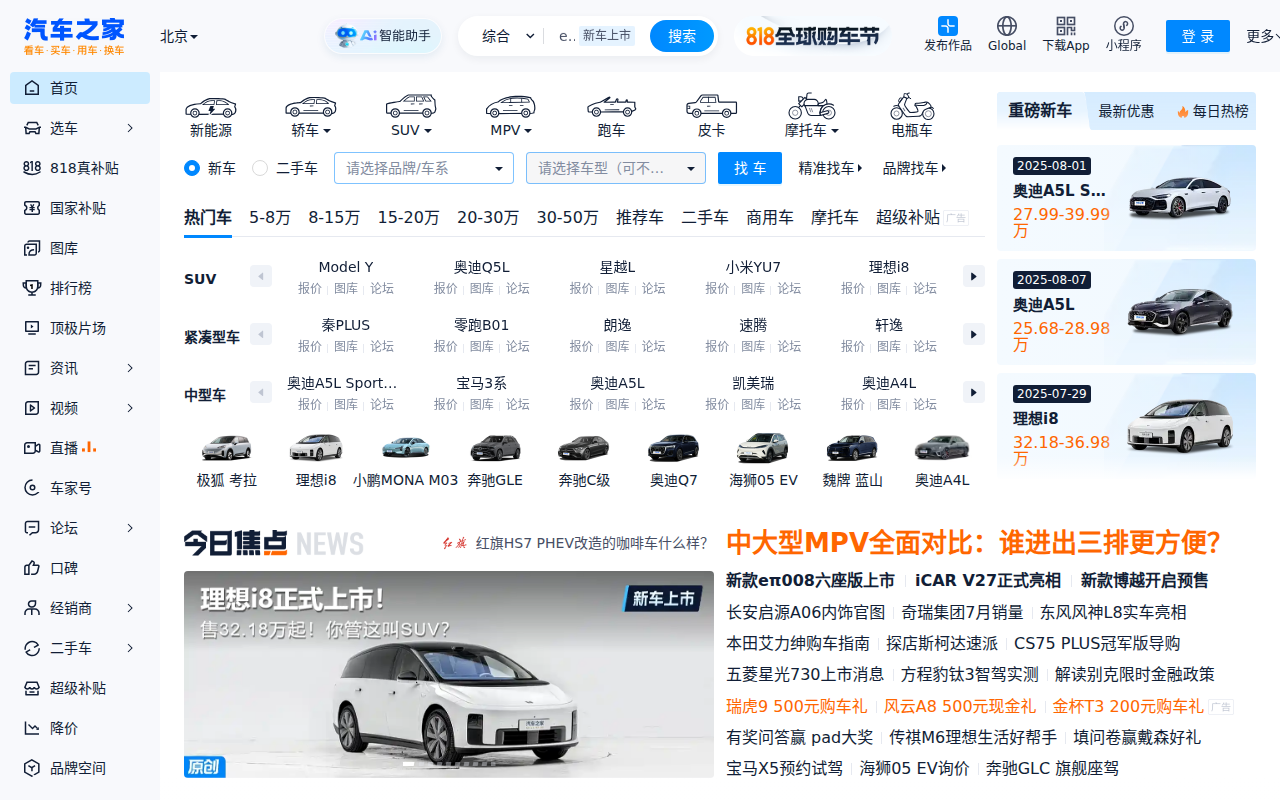Open the 皮卡 pickup truck icon

click(711, 106)
